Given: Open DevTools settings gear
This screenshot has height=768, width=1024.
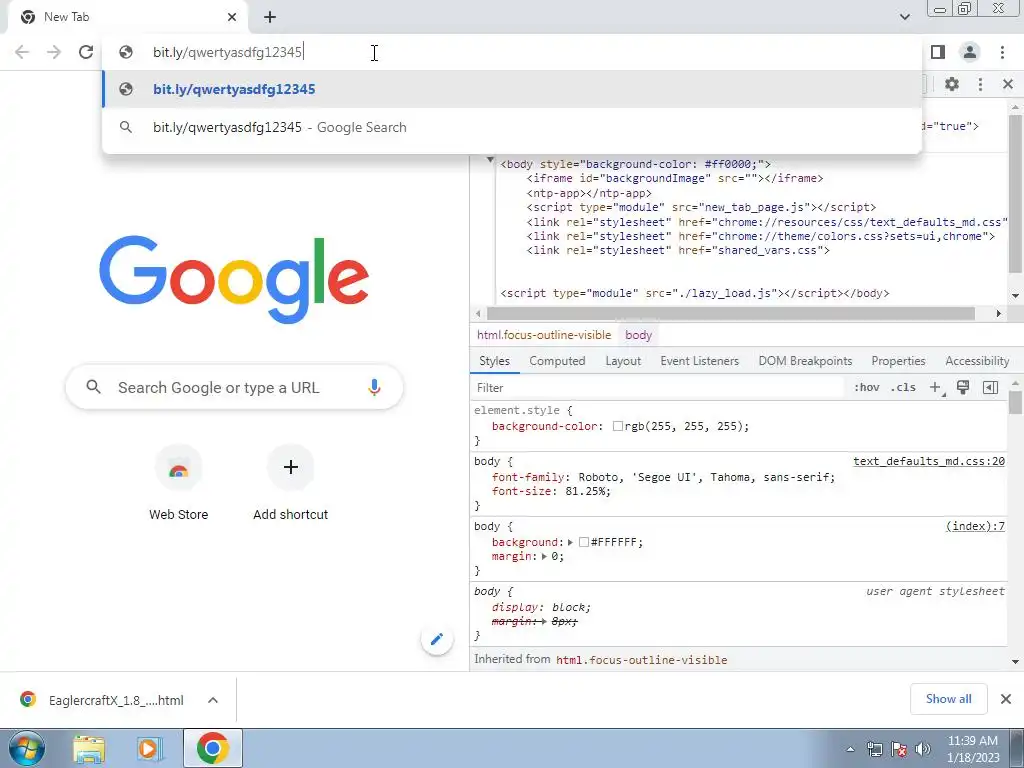Looking at the screenshot, I should coord(952,84).
